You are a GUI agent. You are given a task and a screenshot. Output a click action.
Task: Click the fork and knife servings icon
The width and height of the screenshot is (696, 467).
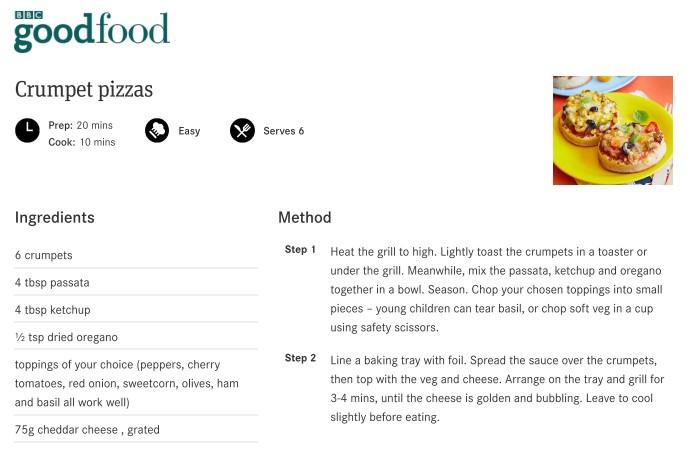click(242, 131)
